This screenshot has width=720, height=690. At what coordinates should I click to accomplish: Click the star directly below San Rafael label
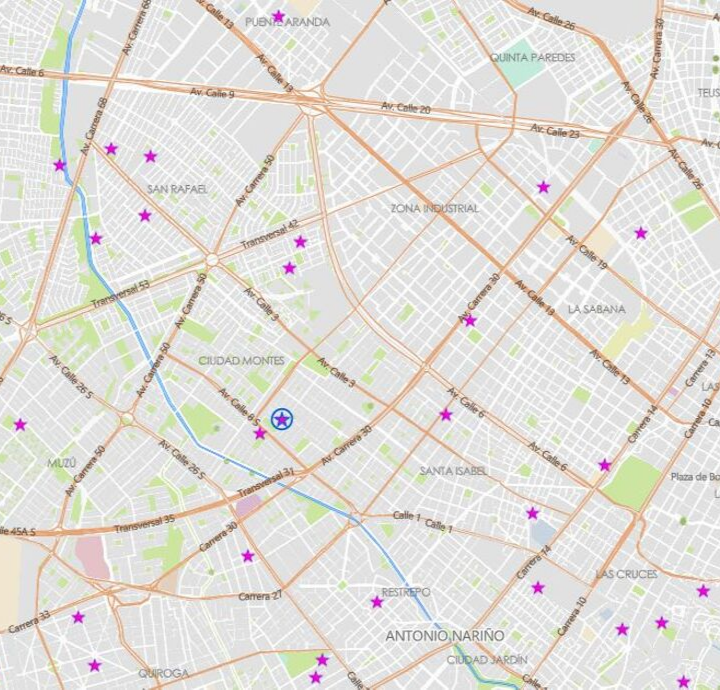point(145,215)
